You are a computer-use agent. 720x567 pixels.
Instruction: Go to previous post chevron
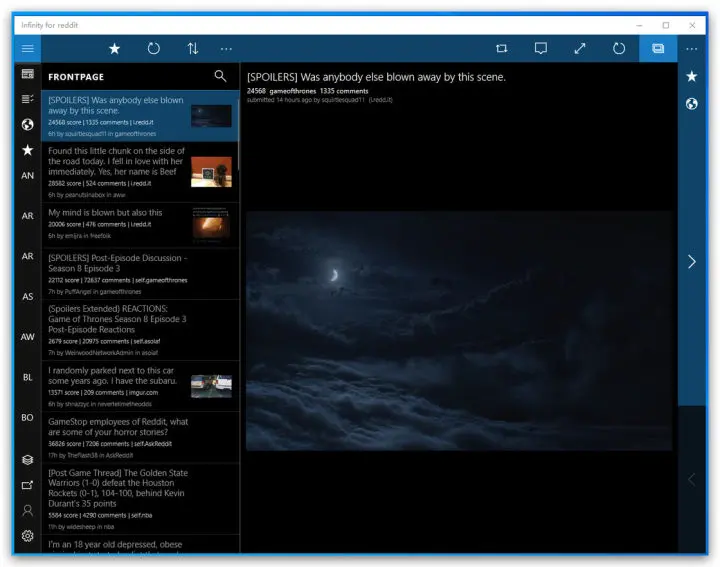click(692, 480)
